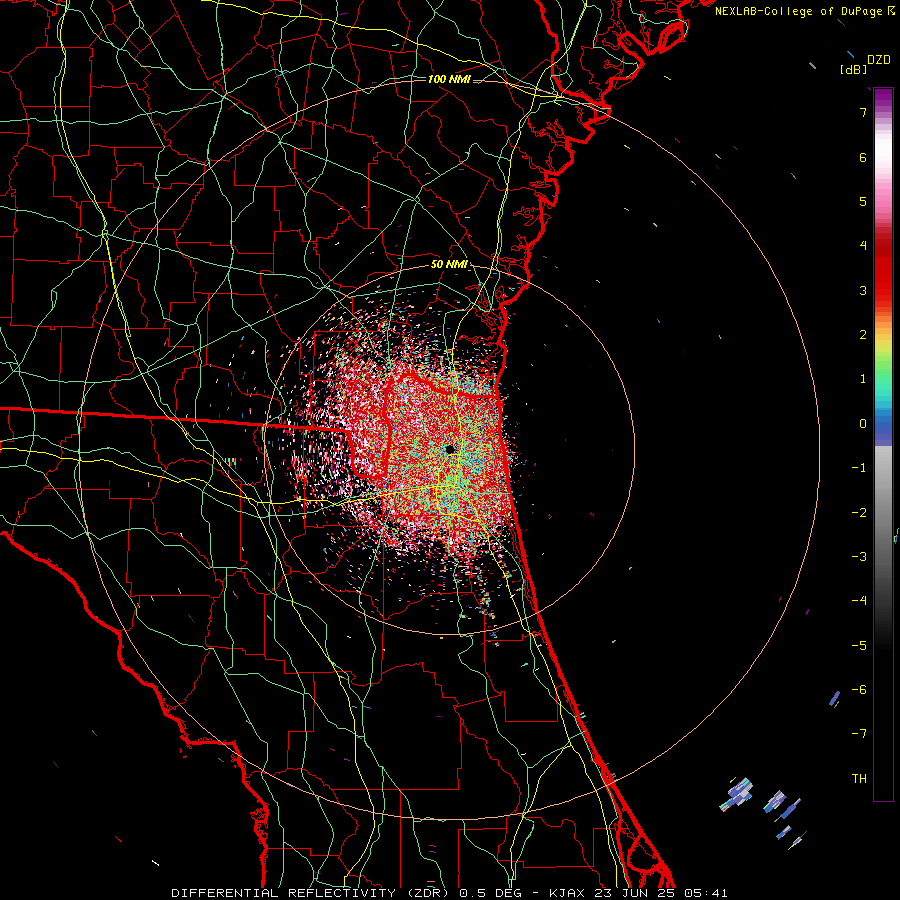Click the Differential Reflectivity KJAX caption text
This screenshot has height=900, width=900.
pos(449,893)
